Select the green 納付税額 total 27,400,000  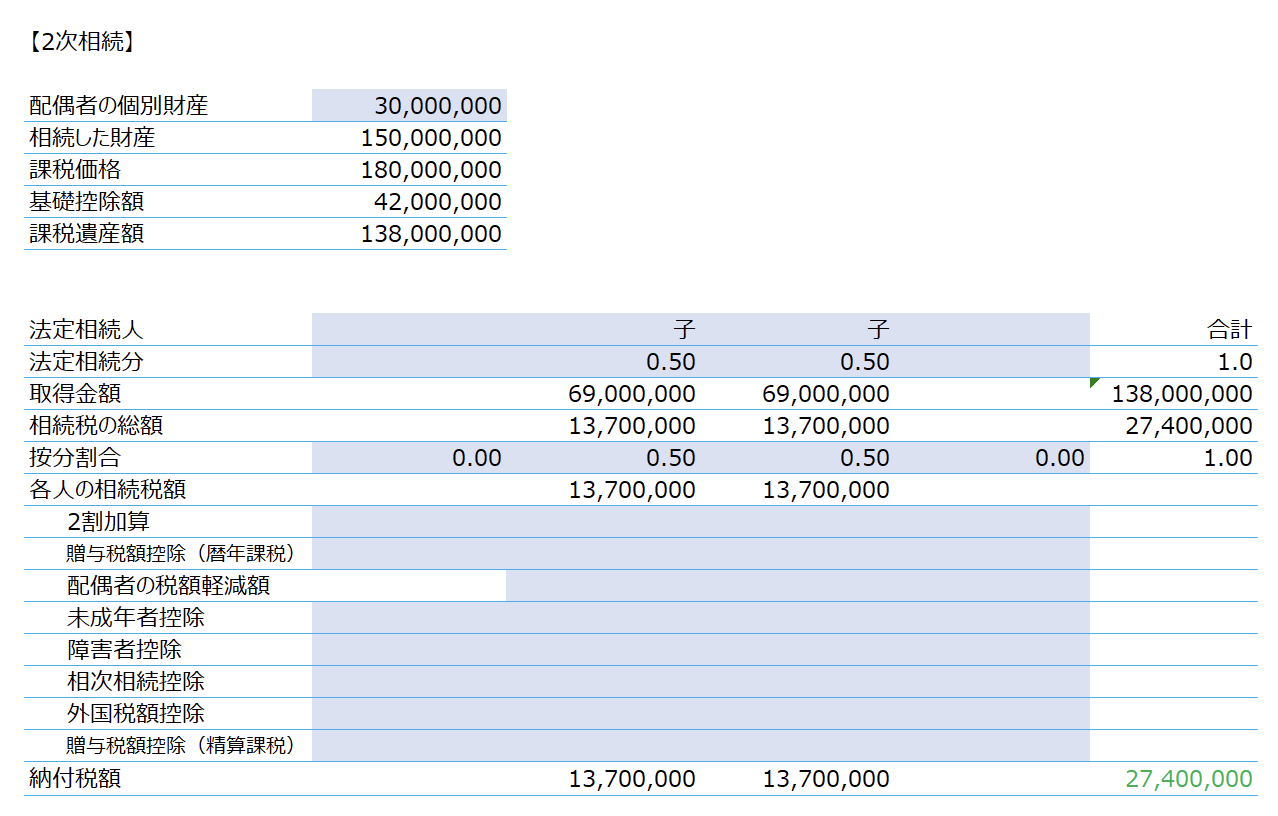[x=1188, y=779]
